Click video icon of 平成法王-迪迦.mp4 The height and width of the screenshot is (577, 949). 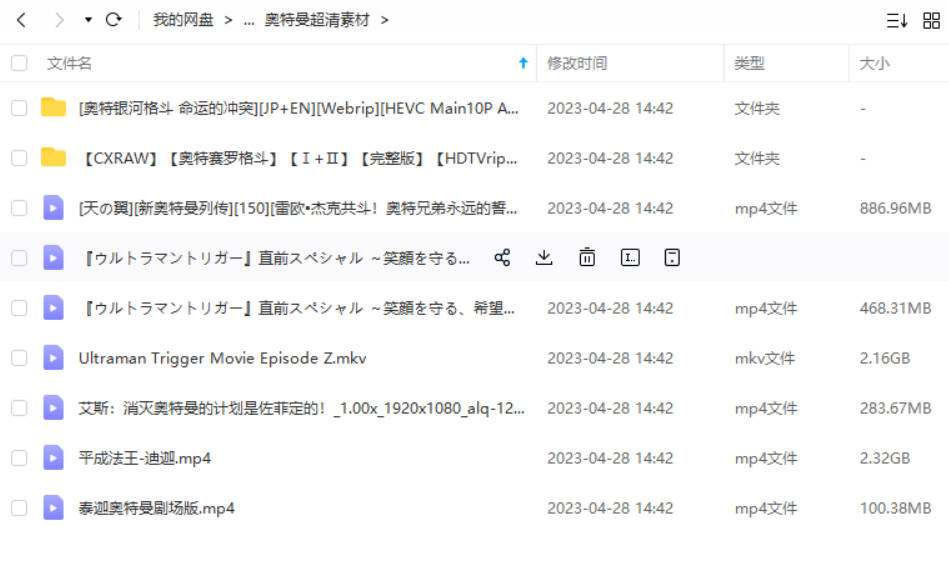point(53,458)
